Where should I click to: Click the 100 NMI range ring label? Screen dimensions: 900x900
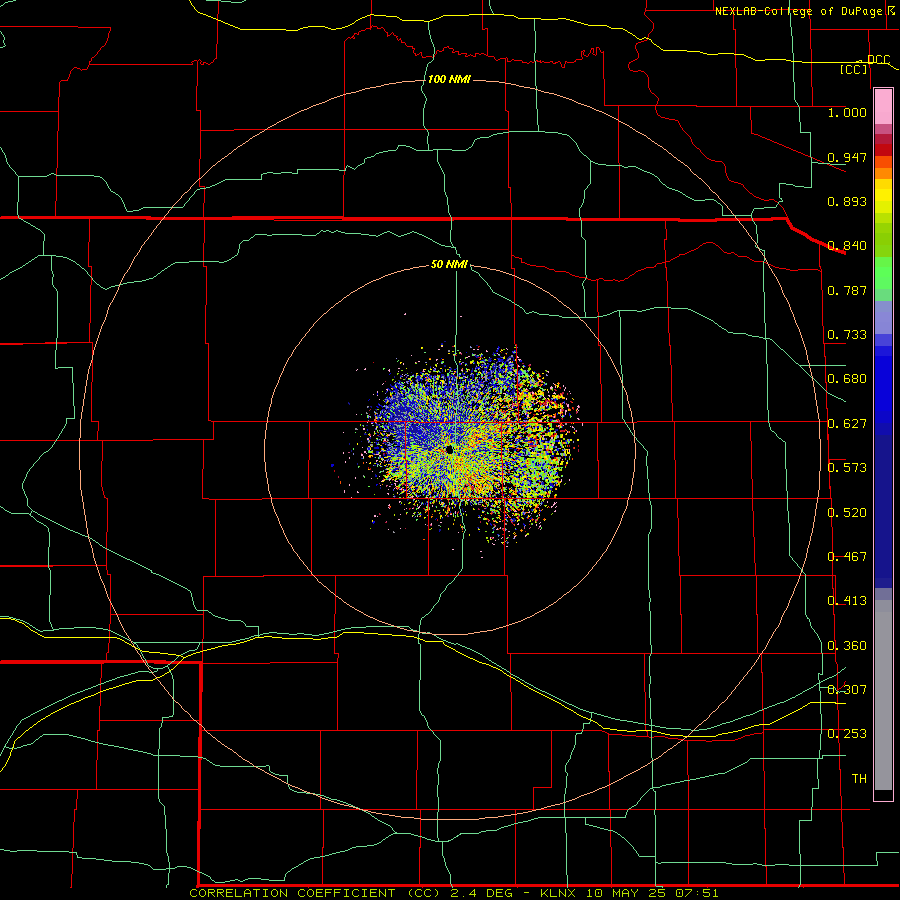click(449, 79)
